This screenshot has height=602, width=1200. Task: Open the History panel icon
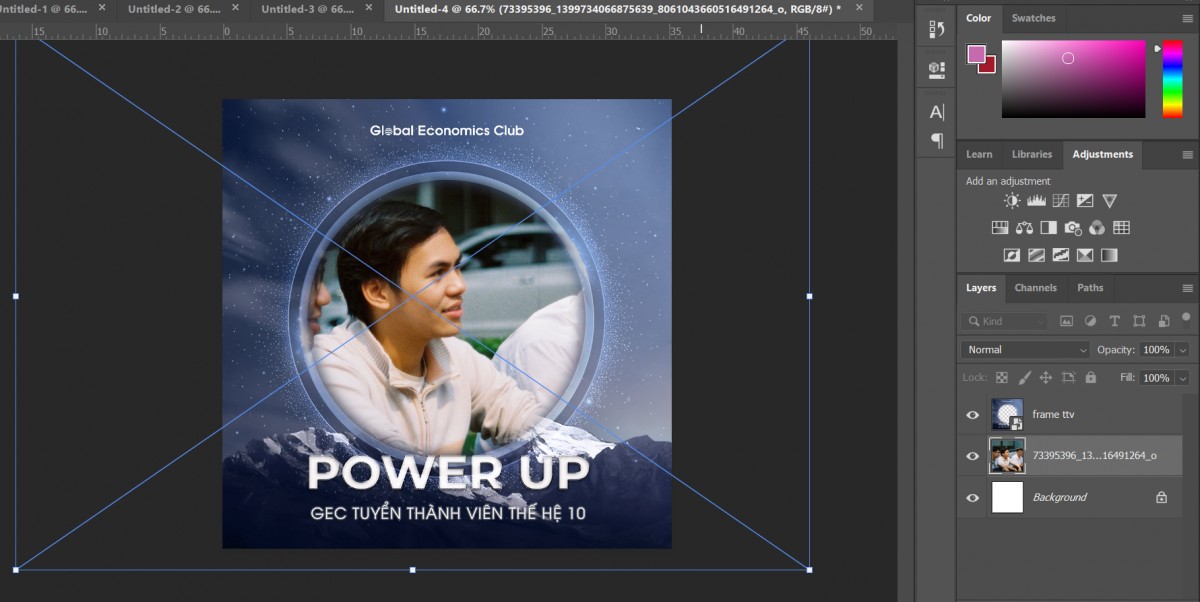937,29
